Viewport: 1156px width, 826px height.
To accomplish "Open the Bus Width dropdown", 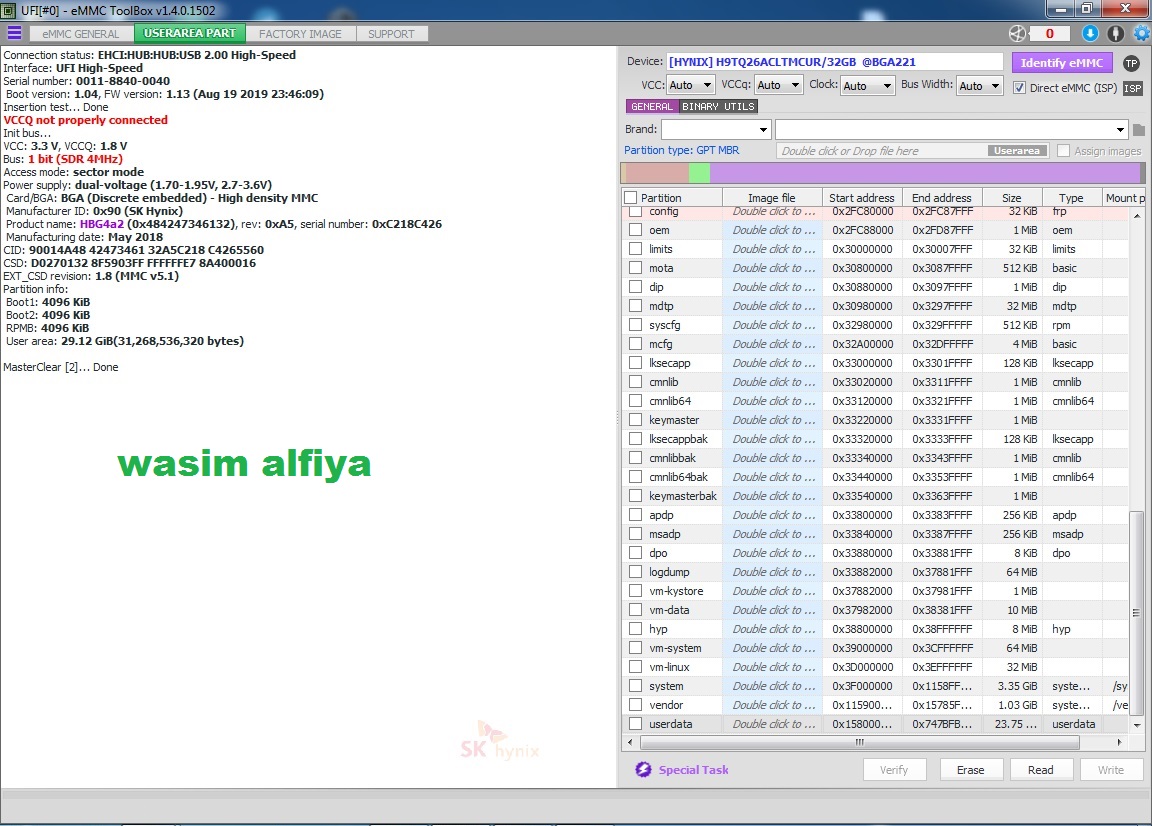I will (x=979, y=86).
